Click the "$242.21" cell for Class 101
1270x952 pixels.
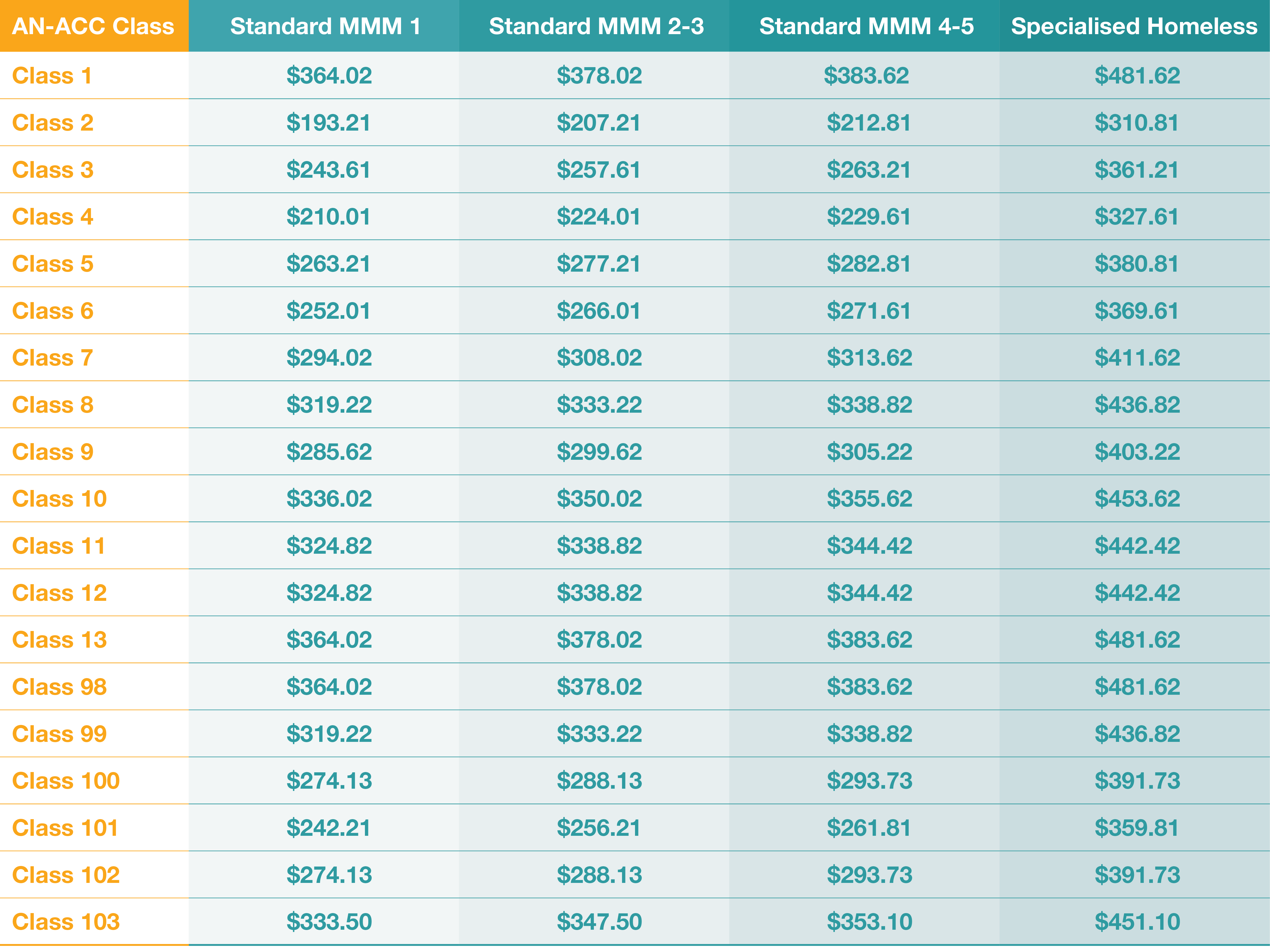coord(329,828)
